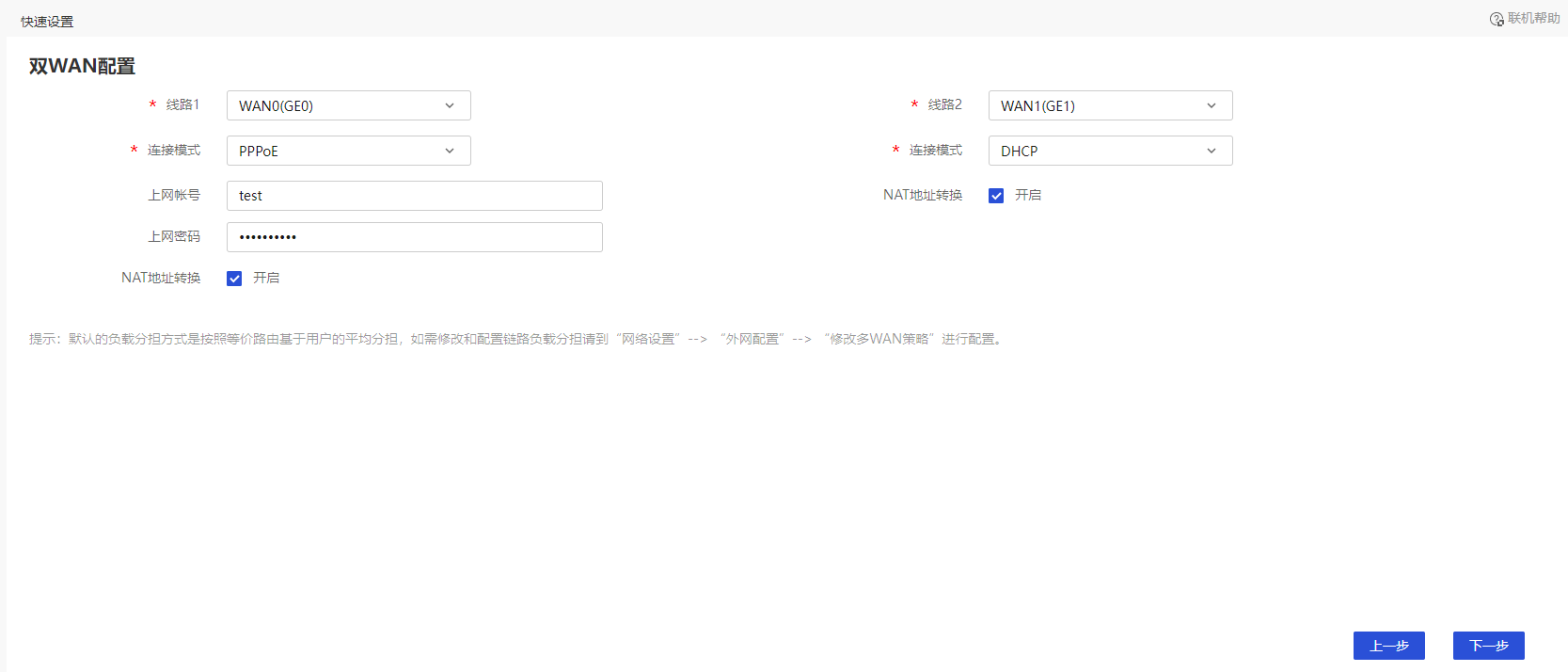
Task: Open the 联机帮助 help icon
Action: point(1497,19)
